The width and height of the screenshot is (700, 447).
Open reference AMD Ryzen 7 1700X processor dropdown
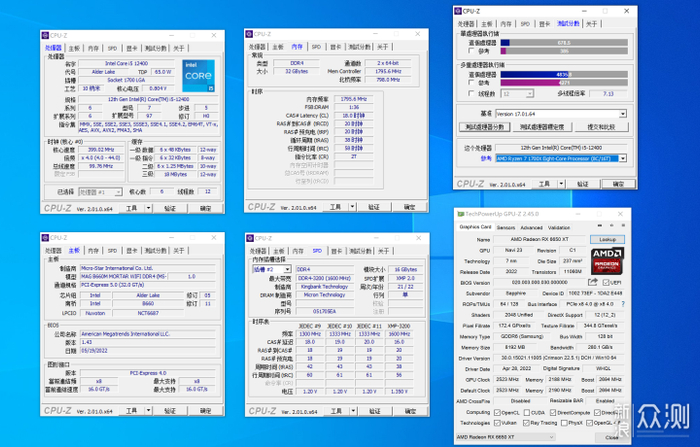click(561, 158)
